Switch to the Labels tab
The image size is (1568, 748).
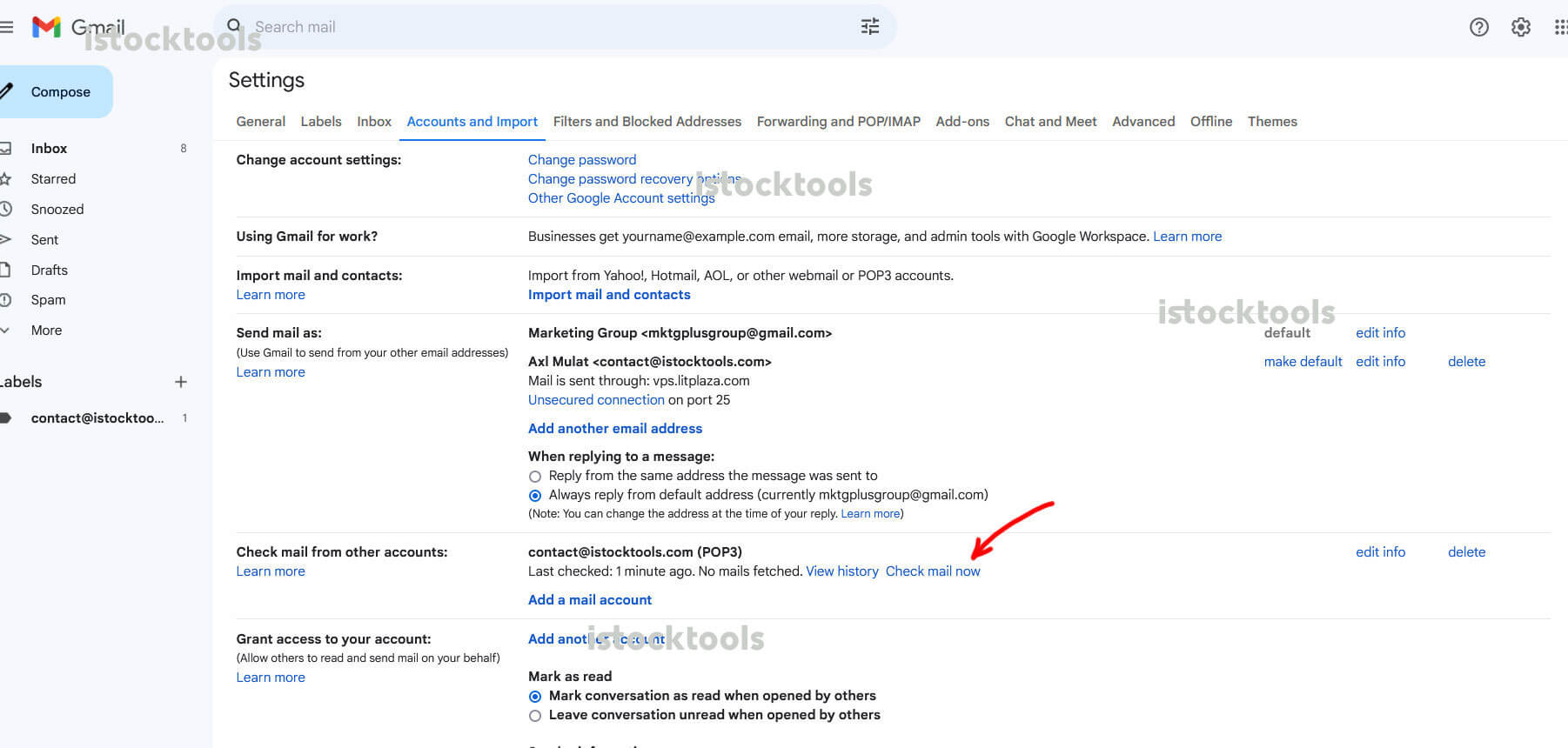pyautogui.click(x=321, y=122)
